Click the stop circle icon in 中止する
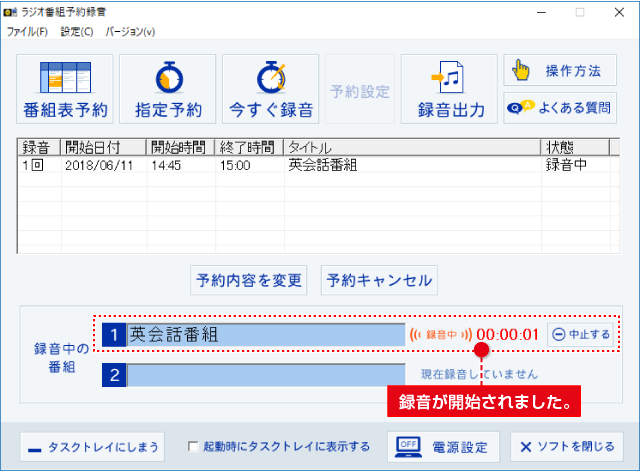The width and height of the screenshot is (640, 471). (x=558, y=335)
